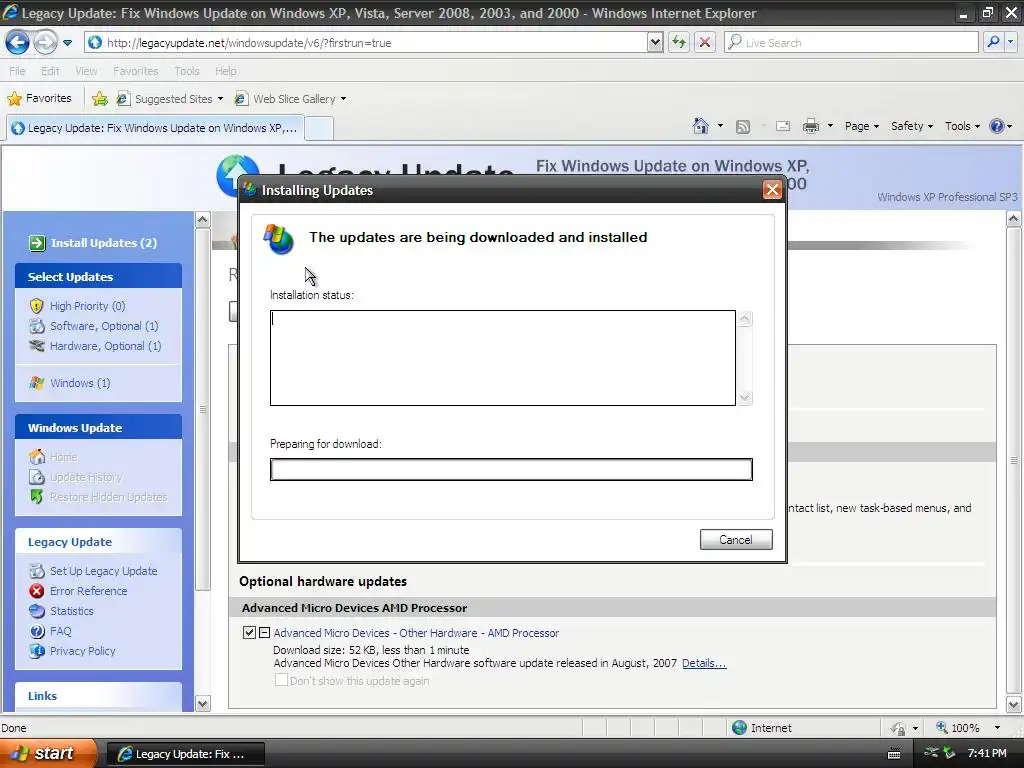Click the browser Back arrow button
The height and width of the screenshot is (768, 1024).
17,43
